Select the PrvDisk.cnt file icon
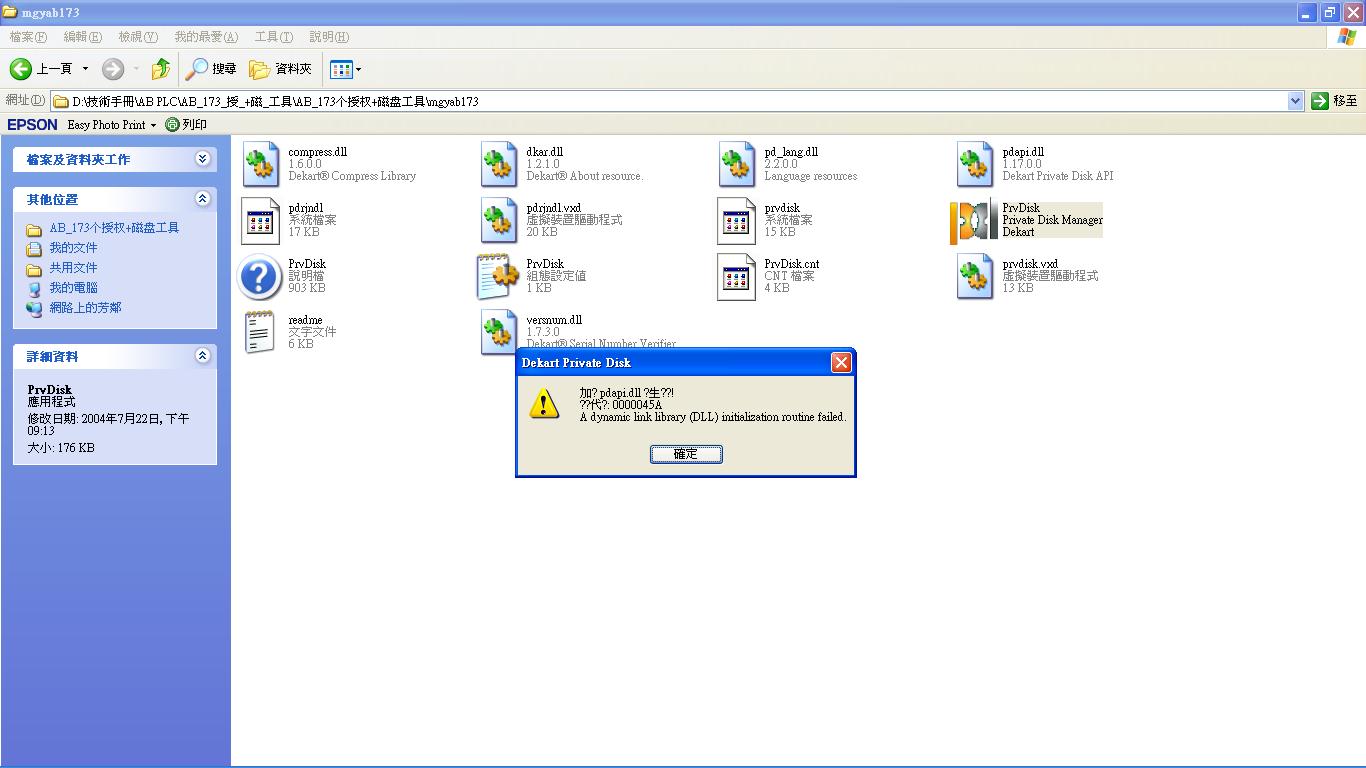Viewport: 1366px width, 768px height. coord(736,277)
